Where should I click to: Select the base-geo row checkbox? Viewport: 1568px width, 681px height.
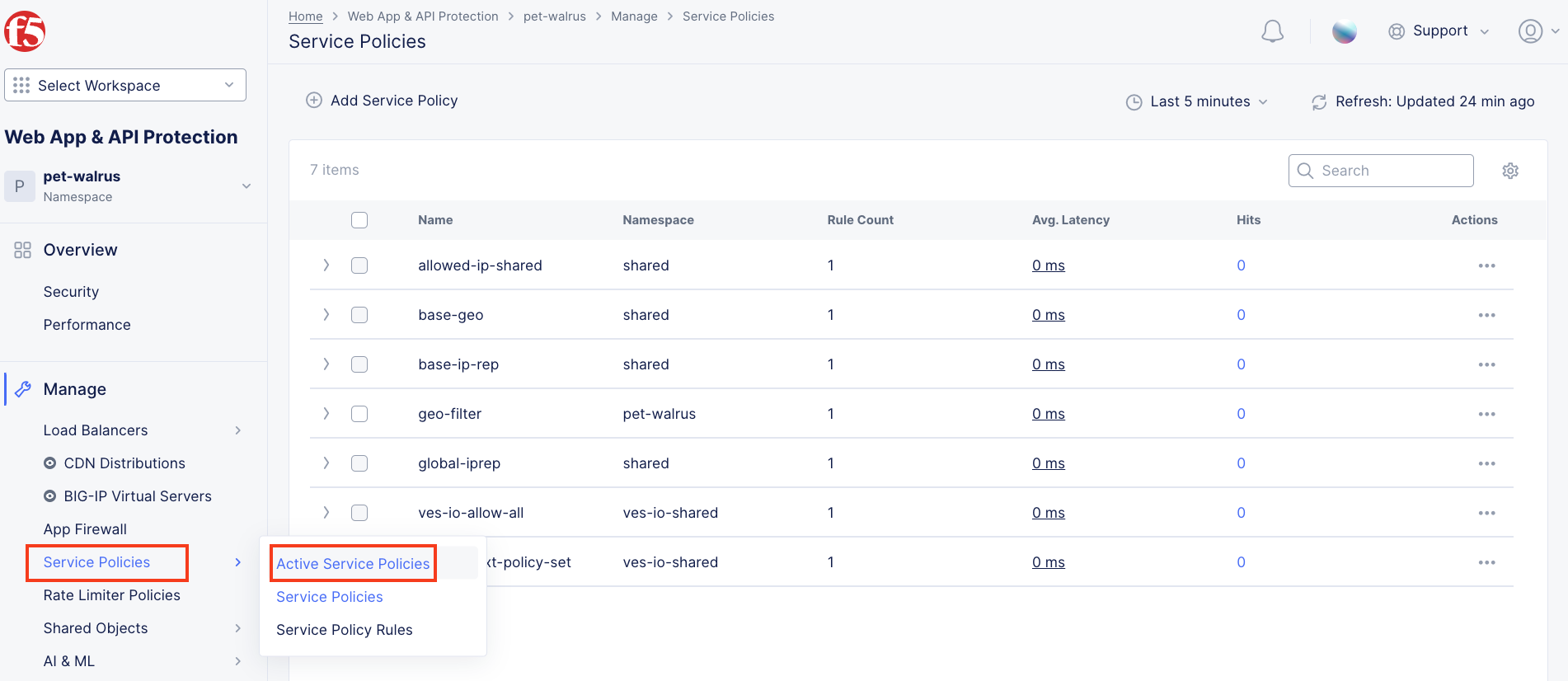click(x=359, y=315)
